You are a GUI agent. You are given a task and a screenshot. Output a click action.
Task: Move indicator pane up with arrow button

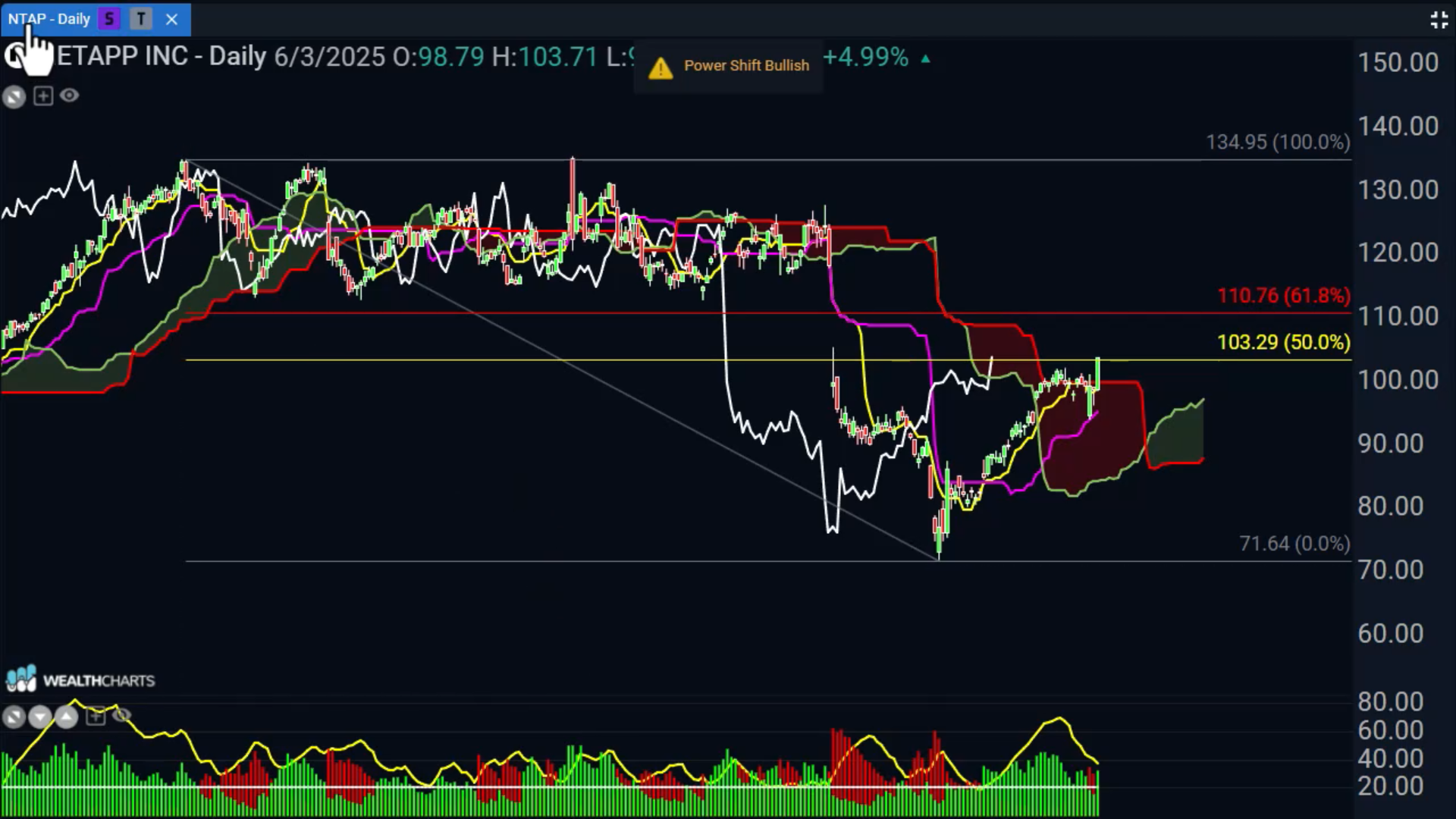(67, 717)
